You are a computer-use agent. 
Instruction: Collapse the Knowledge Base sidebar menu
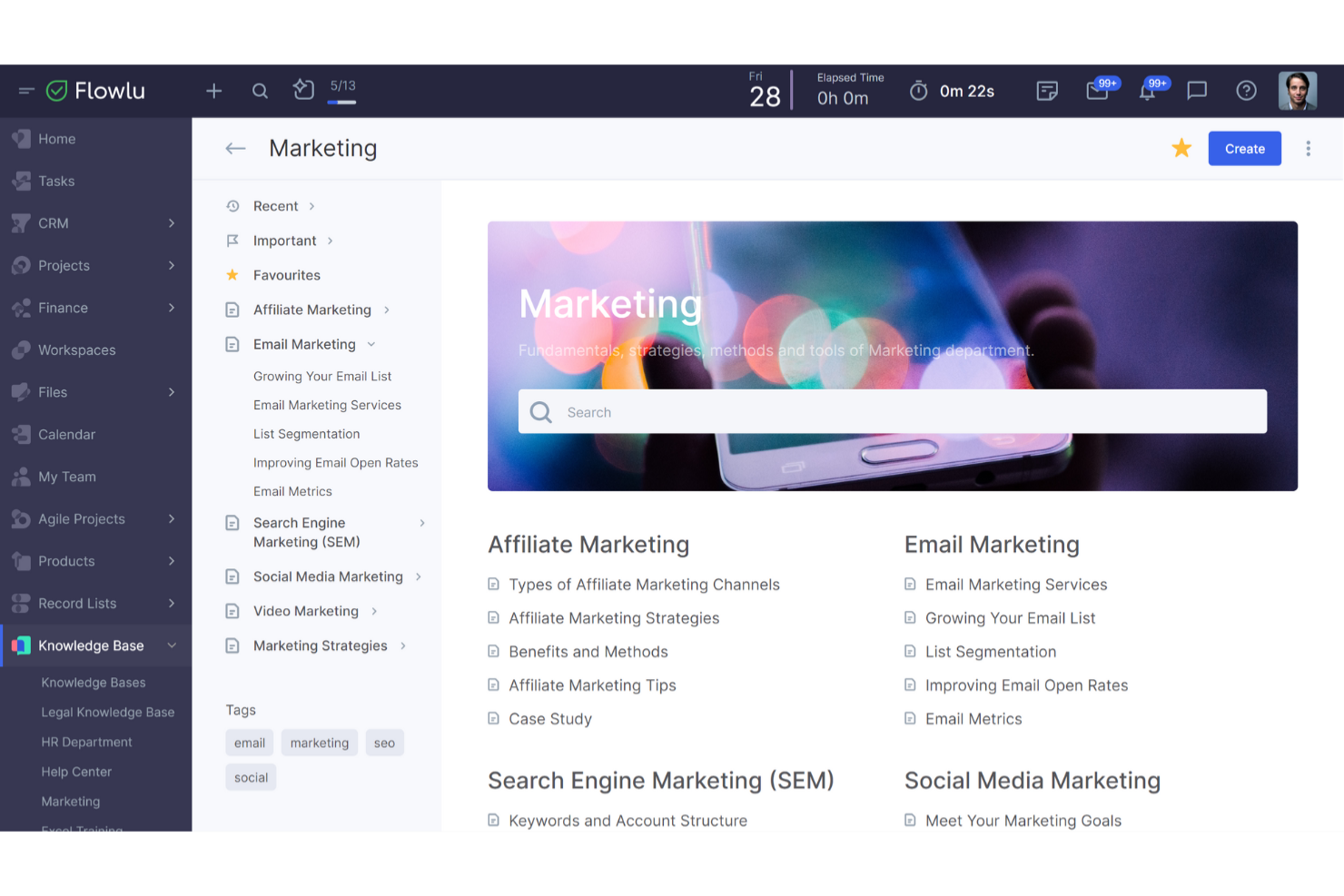pos(172,645)
